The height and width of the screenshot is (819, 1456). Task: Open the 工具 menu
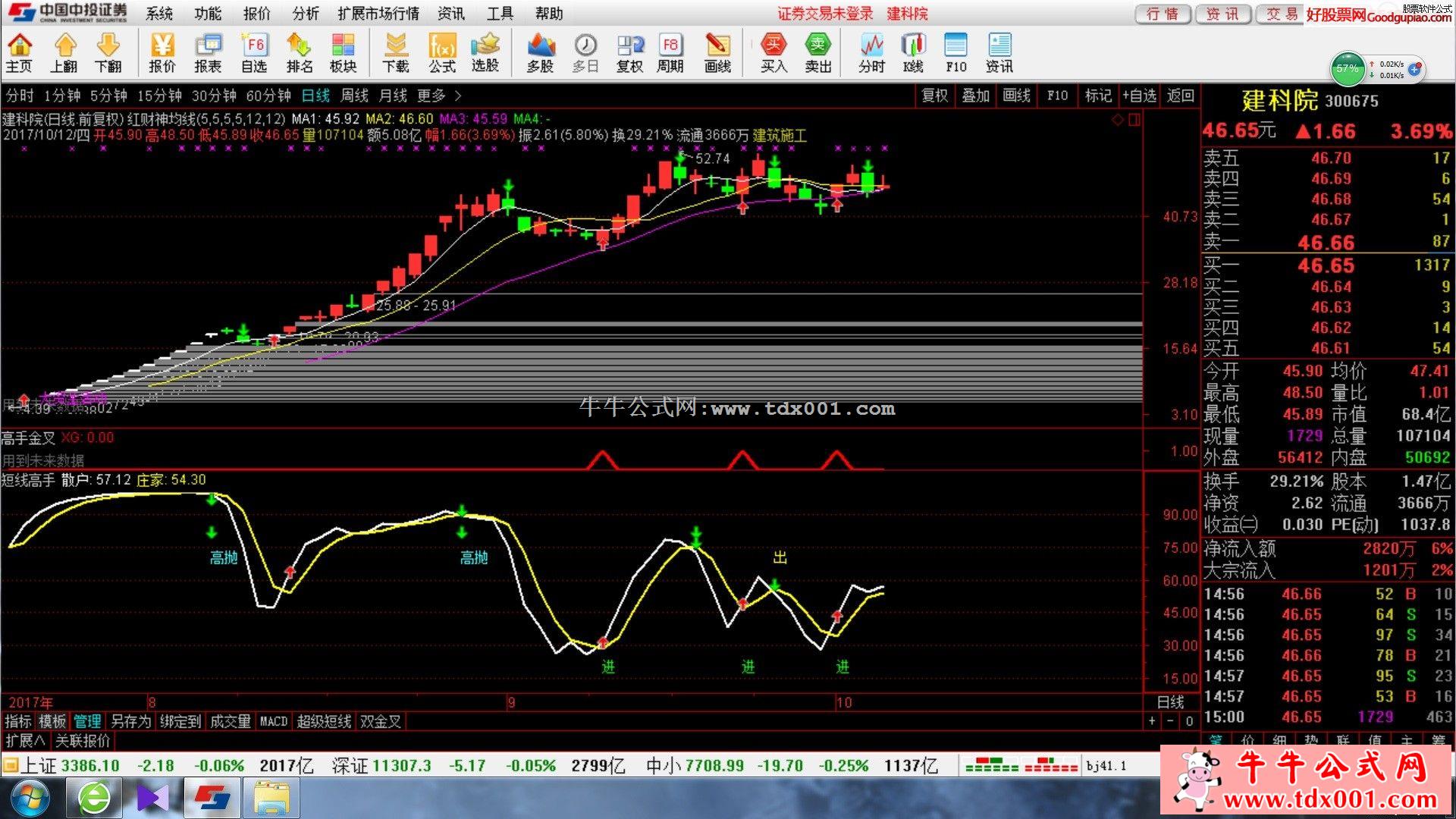coord(500,14)
